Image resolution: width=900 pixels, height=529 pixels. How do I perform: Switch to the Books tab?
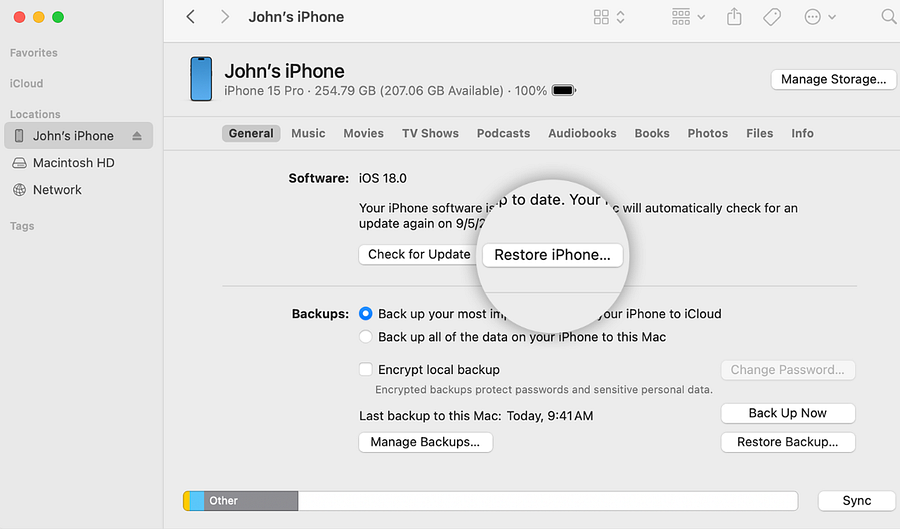651,133
